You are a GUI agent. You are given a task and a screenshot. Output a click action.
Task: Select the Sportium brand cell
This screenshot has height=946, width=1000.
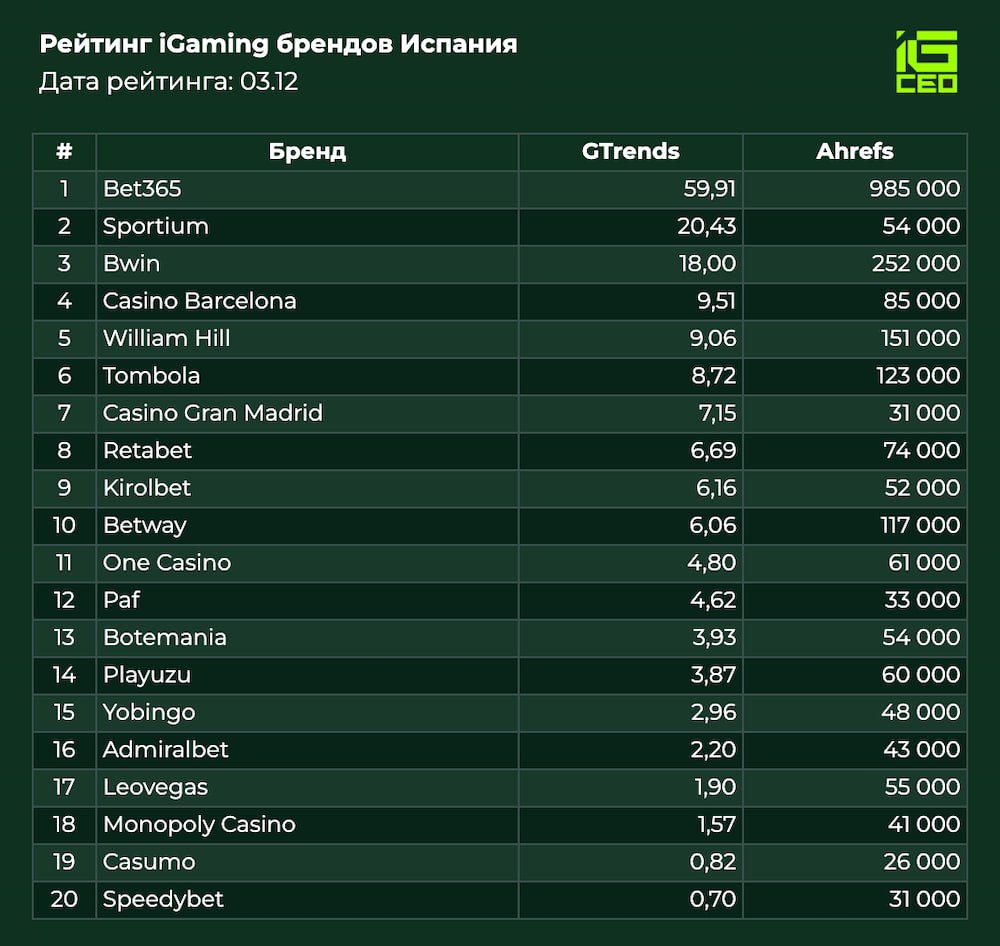click(156, 226)
